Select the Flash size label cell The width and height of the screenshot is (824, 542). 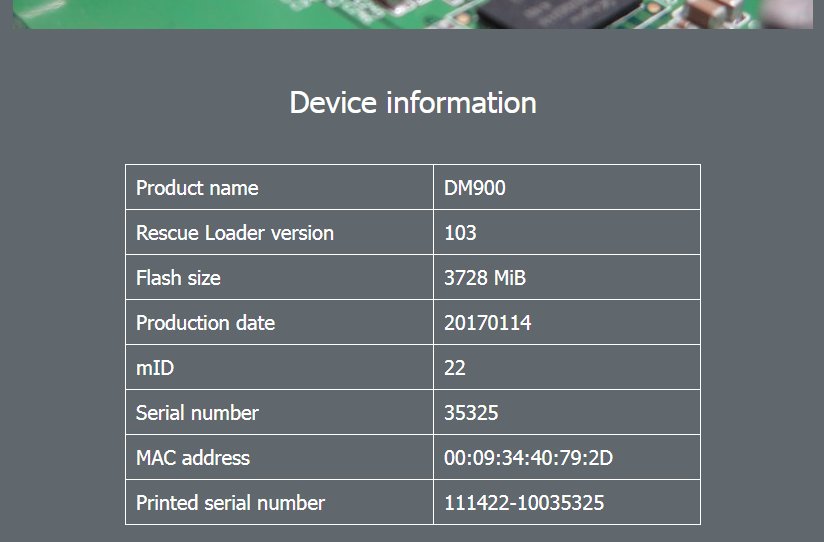coord(178,278)
